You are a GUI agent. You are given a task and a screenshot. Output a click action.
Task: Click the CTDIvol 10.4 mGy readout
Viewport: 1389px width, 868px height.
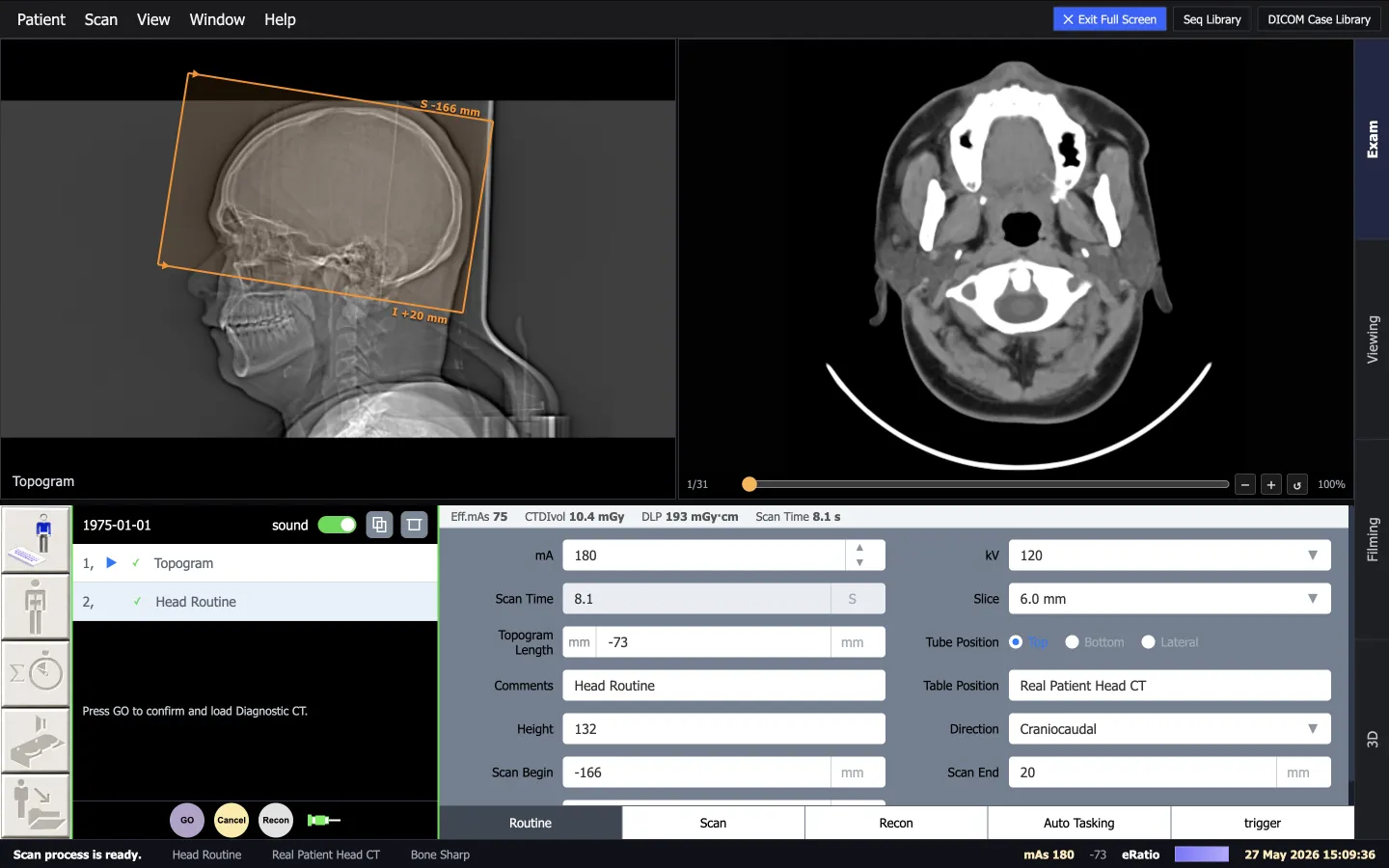tap(574, 517)
